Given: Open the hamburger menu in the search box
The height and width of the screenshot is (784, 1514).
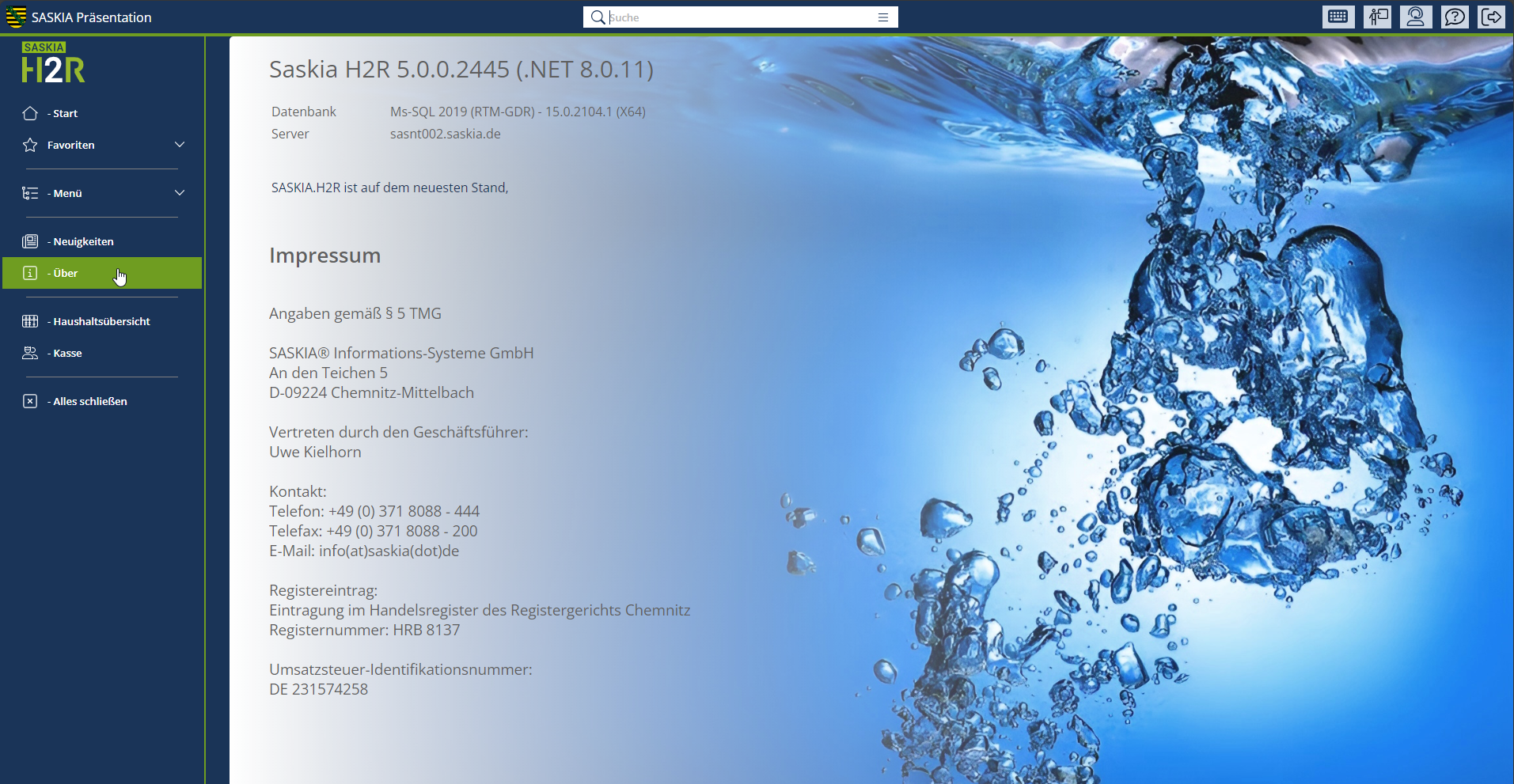Looking at the screenshot, I should (x=883, y=17).
